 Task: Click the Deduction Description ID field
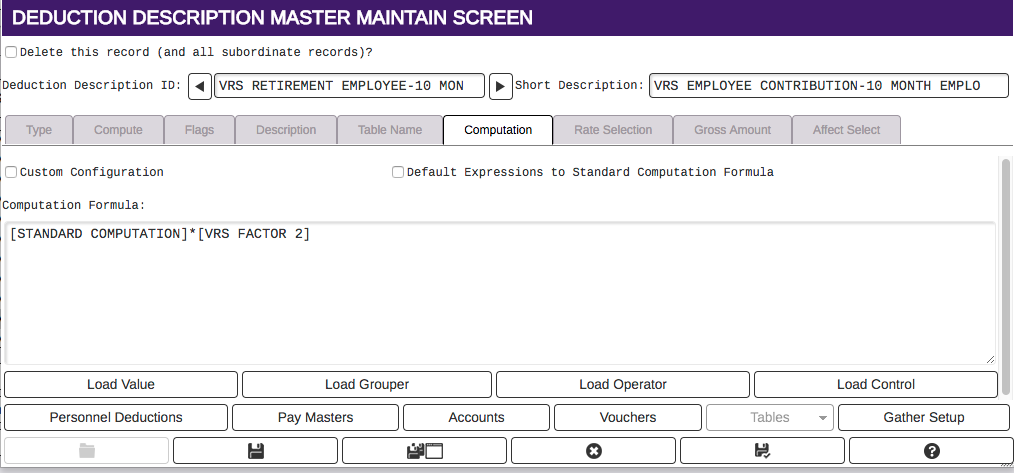click(x=349, y=85)
